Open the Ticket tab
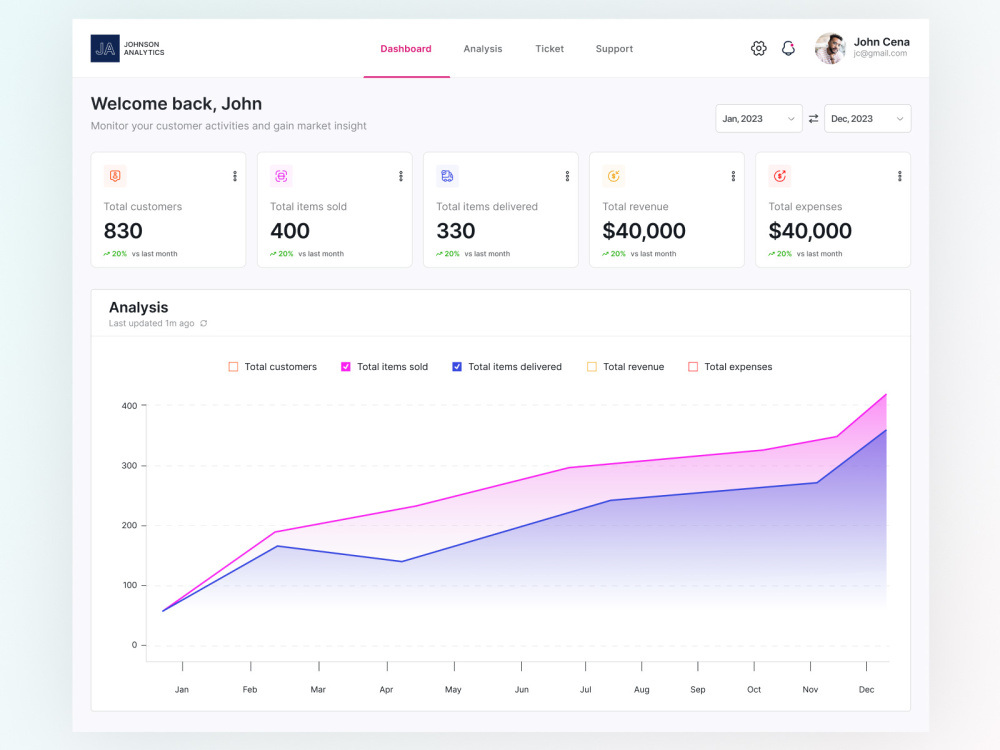Screen dimensions: 1000x750 click(x=549, y=48)
